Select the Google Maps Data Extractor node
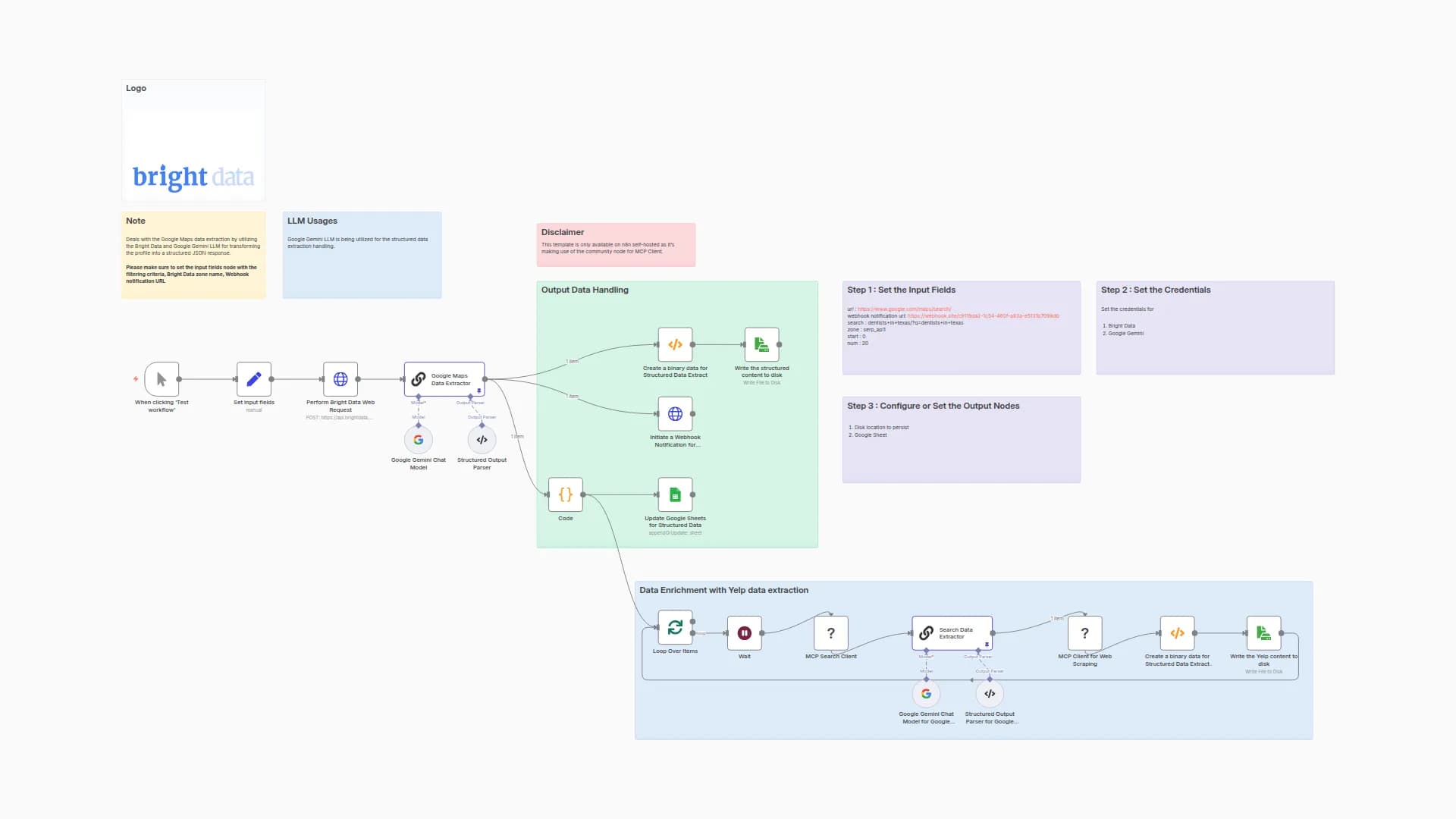 (444, 379)
